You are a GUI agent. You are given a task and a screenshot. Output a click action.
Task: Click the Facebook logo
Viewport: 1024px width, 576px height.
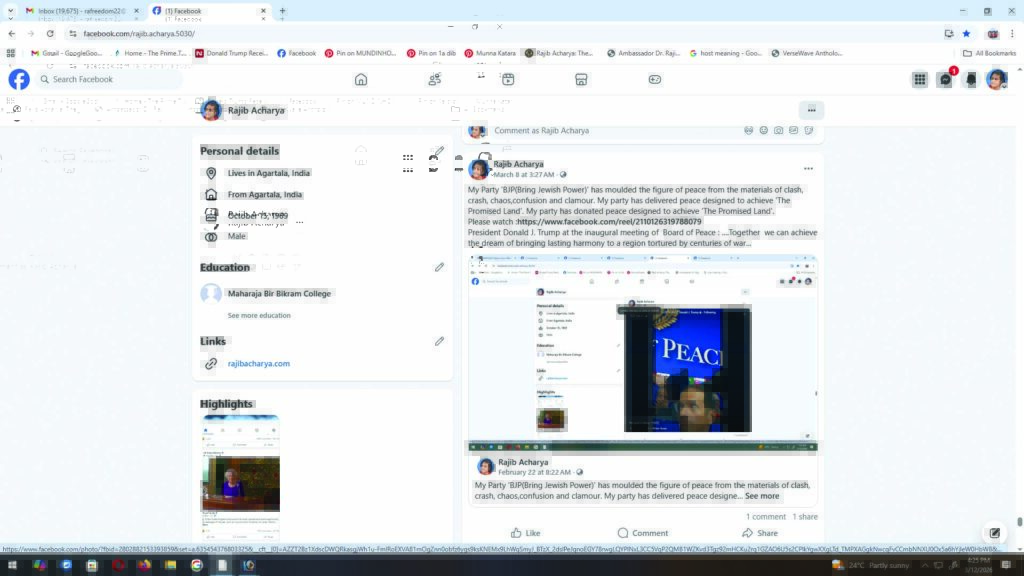pyautogui.click(x=19, y=80)
